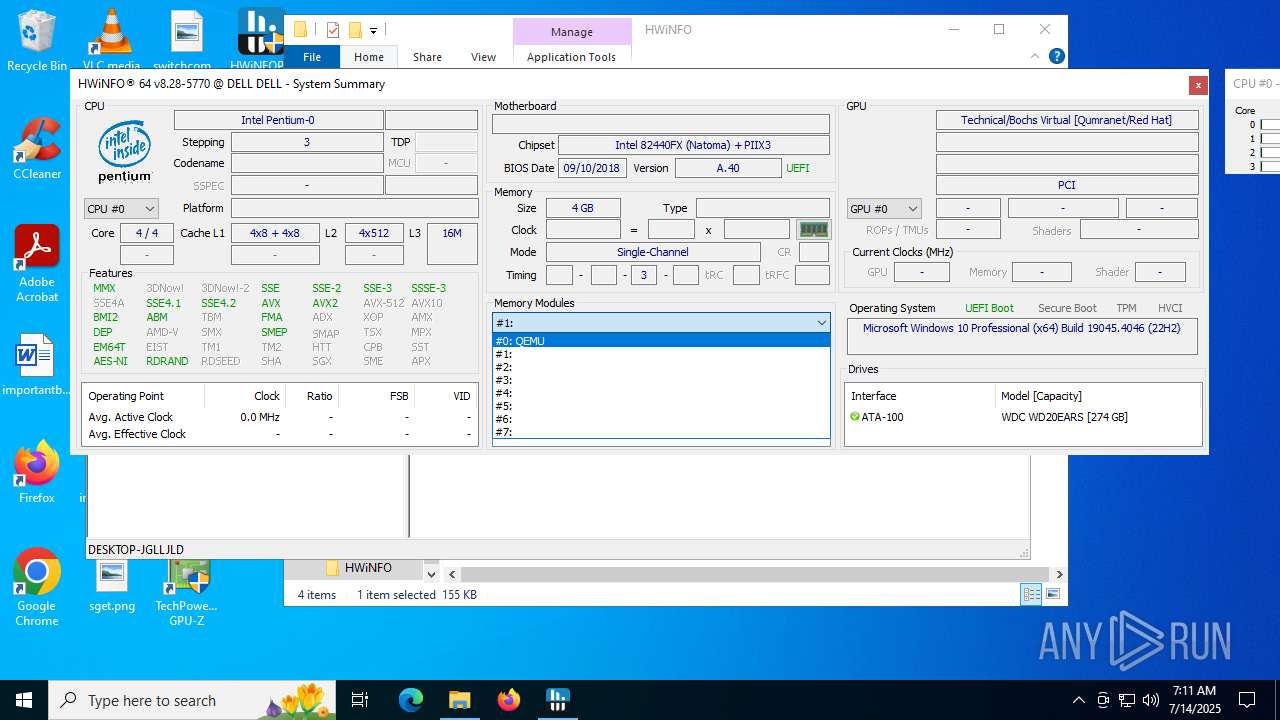Click the Intel Pentium-0 CPU name field

(278, 120)
